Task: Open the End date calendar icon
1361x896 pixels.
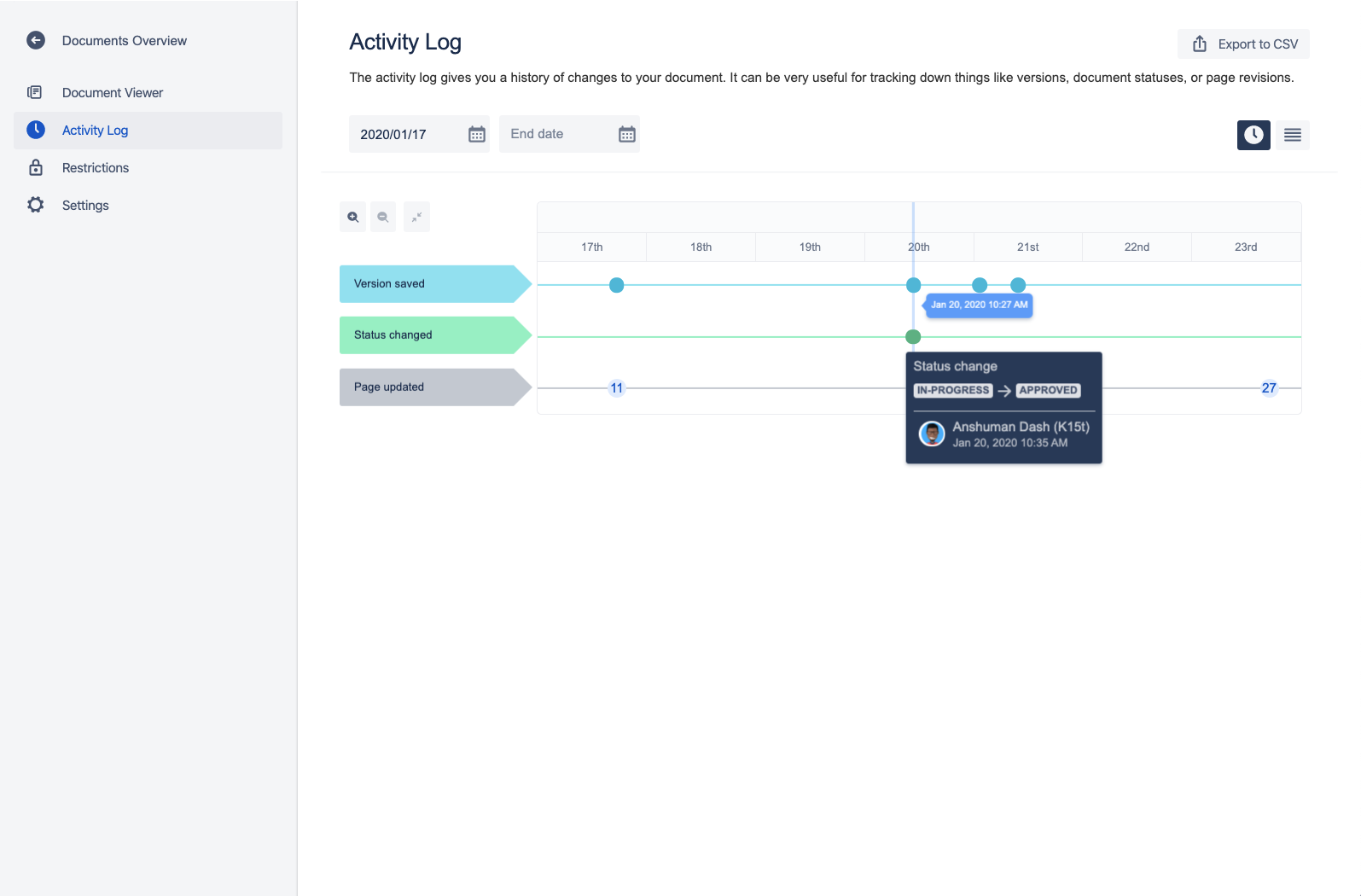Action: click(627, 135)
